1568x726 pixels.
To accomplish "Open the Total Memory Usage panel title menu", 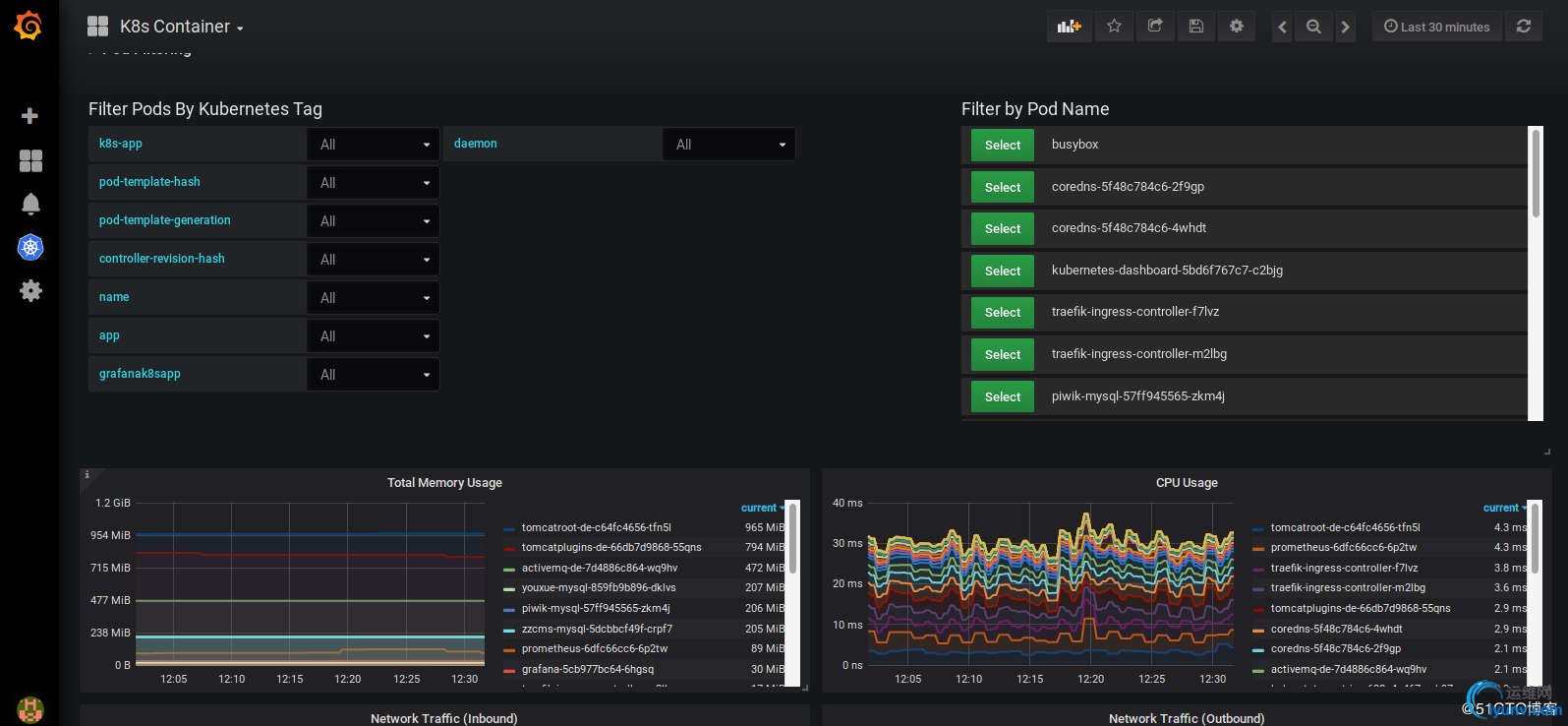I will coord(444,482).
